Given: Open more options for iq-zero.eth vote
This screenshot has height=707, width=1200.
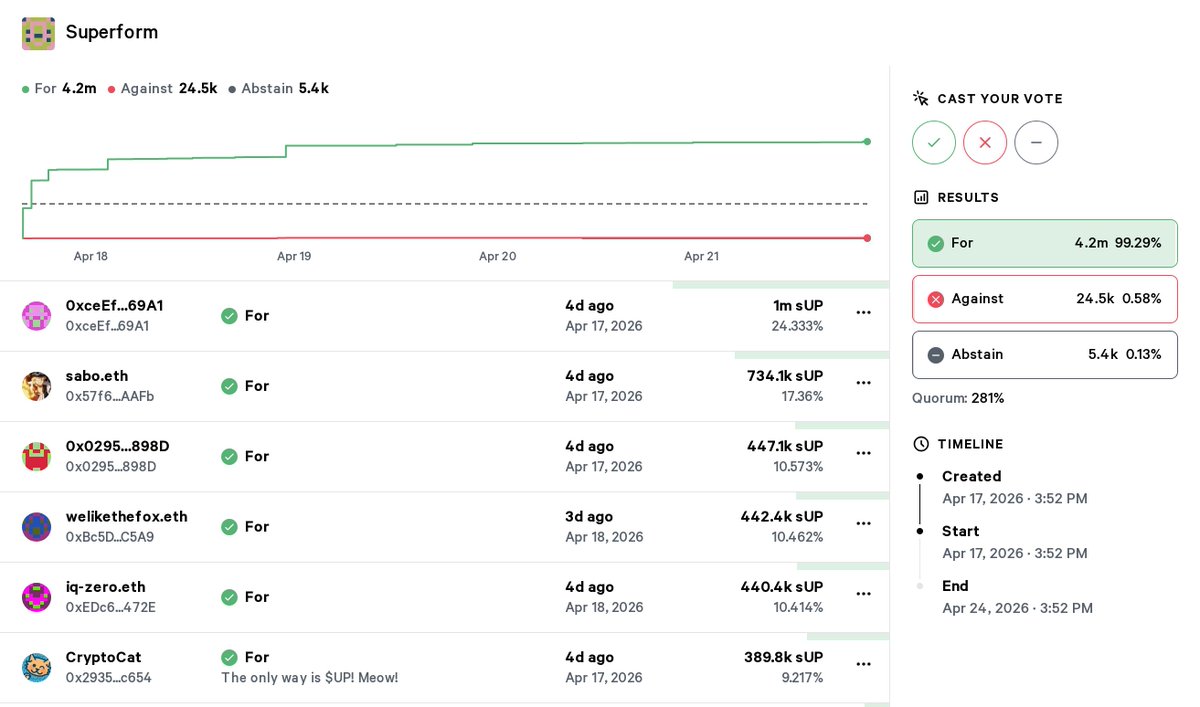Looking at the screenshot, I should click(864, 593).
